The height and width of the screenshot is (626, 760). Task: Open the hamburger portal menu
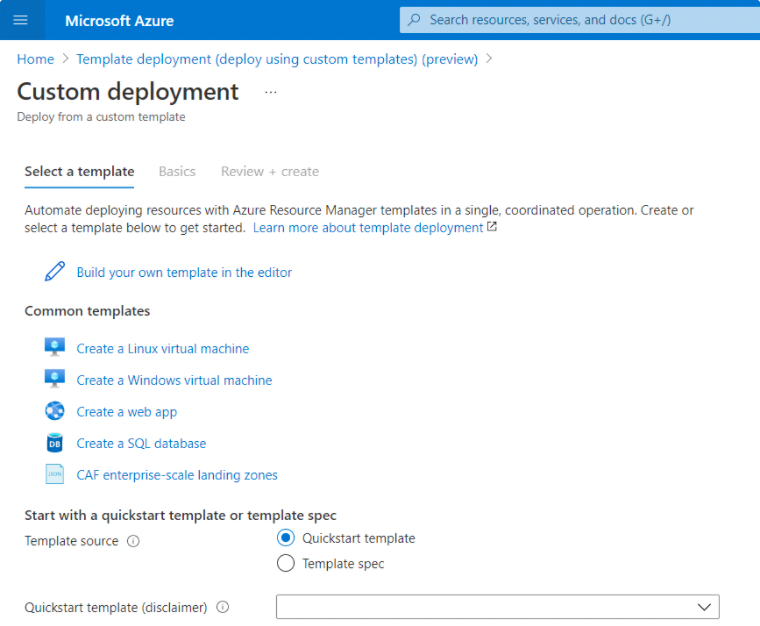[x=20, y=20]
